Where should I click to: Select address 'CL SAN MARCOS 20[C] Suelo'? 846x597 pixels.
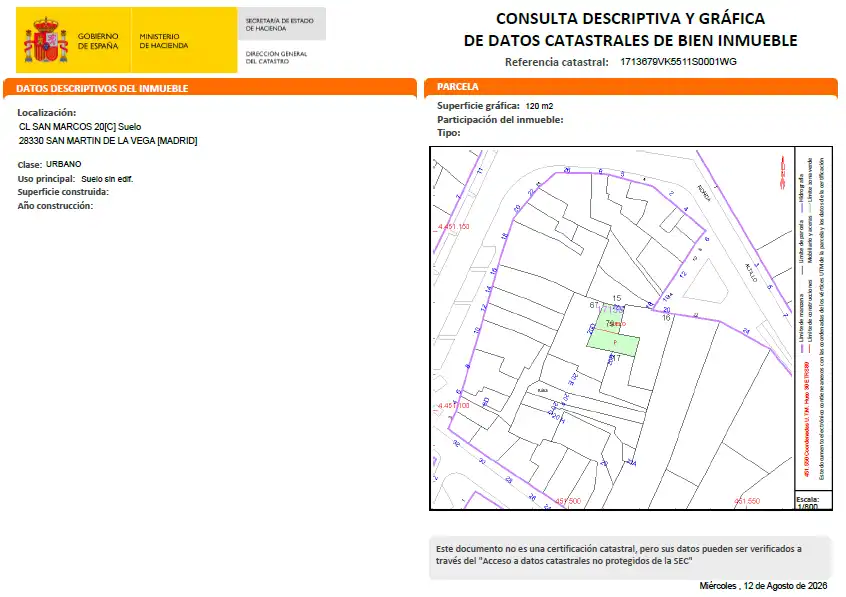(x=80, y=127)
